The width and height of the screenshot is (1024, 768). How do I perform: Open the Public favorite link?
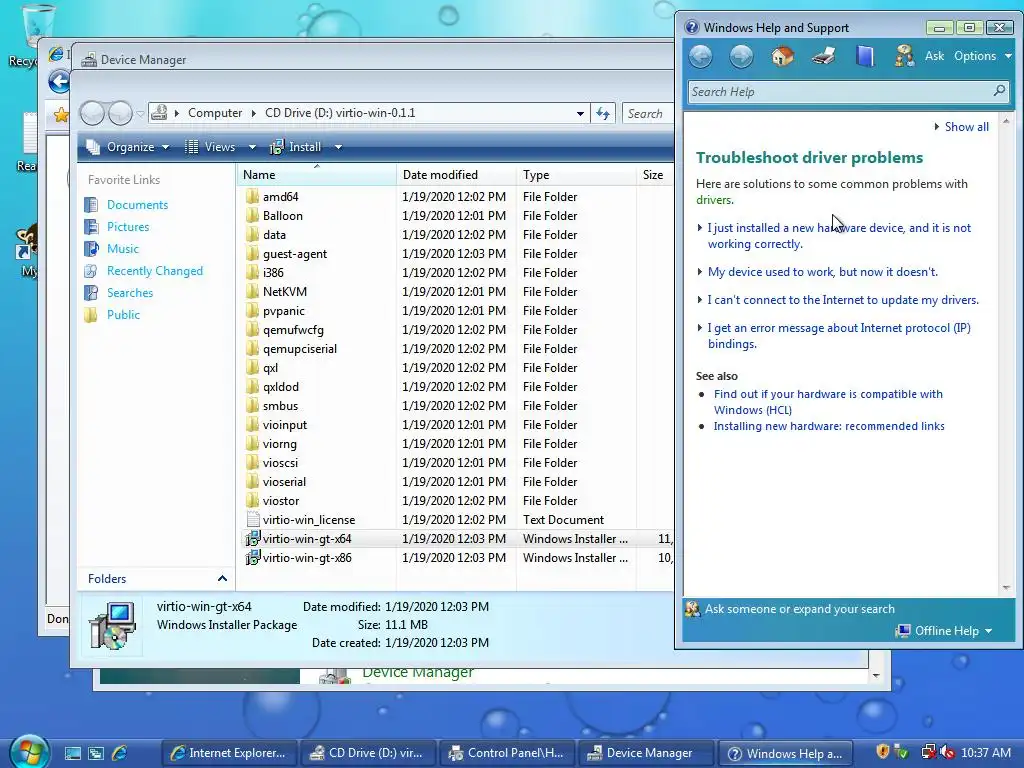tap(123, 315)
